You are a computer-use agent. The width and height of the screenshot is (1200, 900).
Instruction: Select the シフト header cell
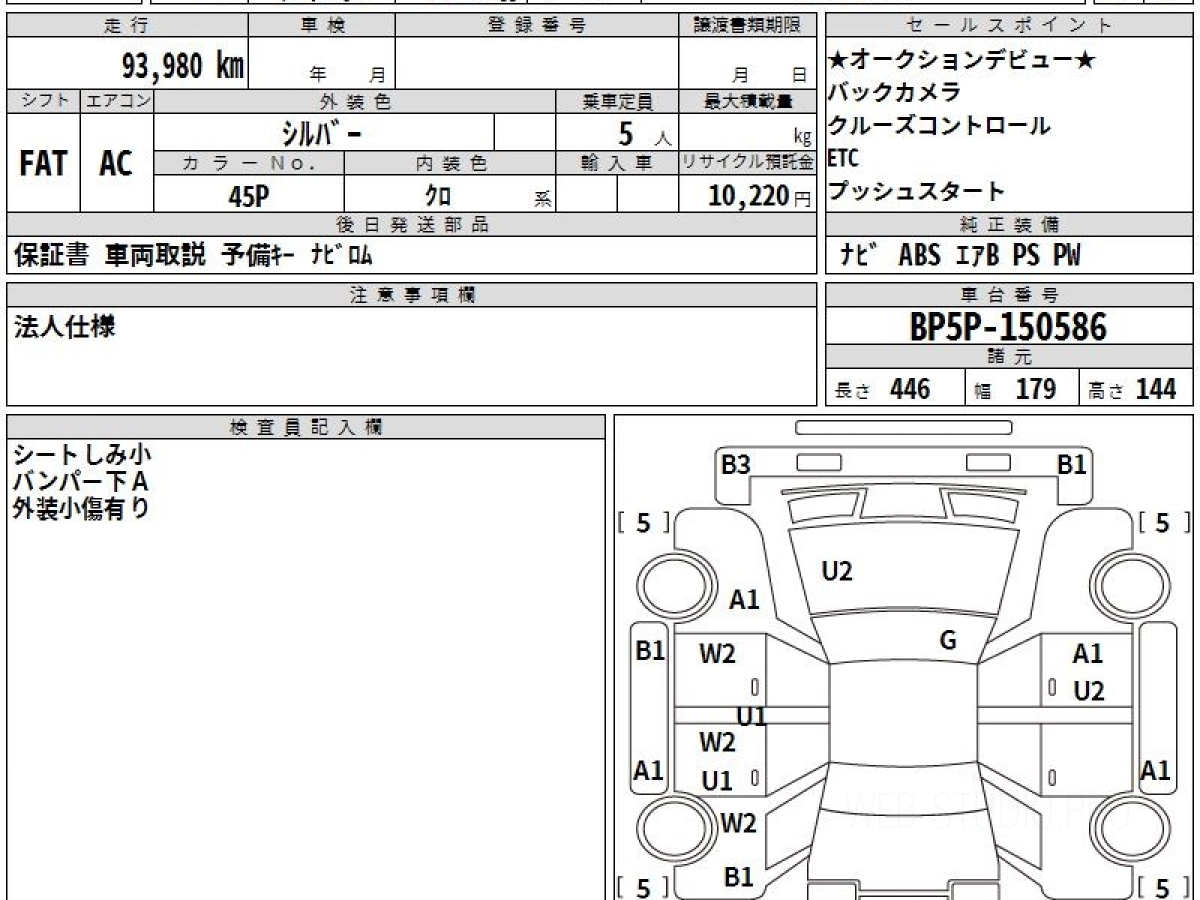click(x=44, y=101)
